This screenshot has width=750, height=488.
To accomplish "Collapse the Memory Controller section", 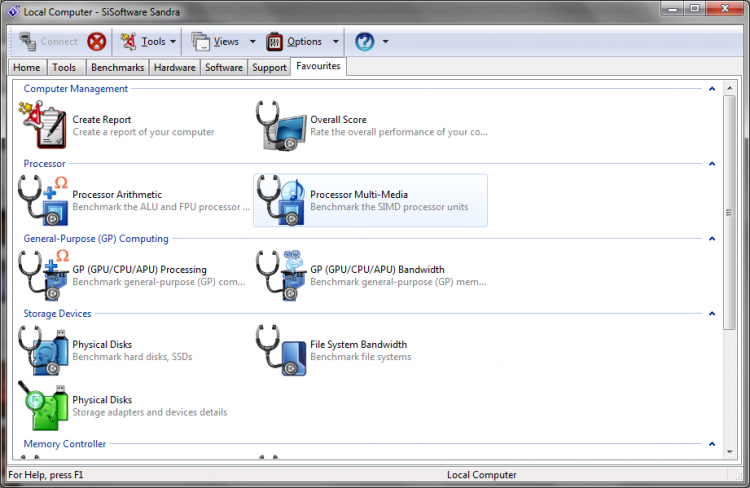I will point(712,444).
